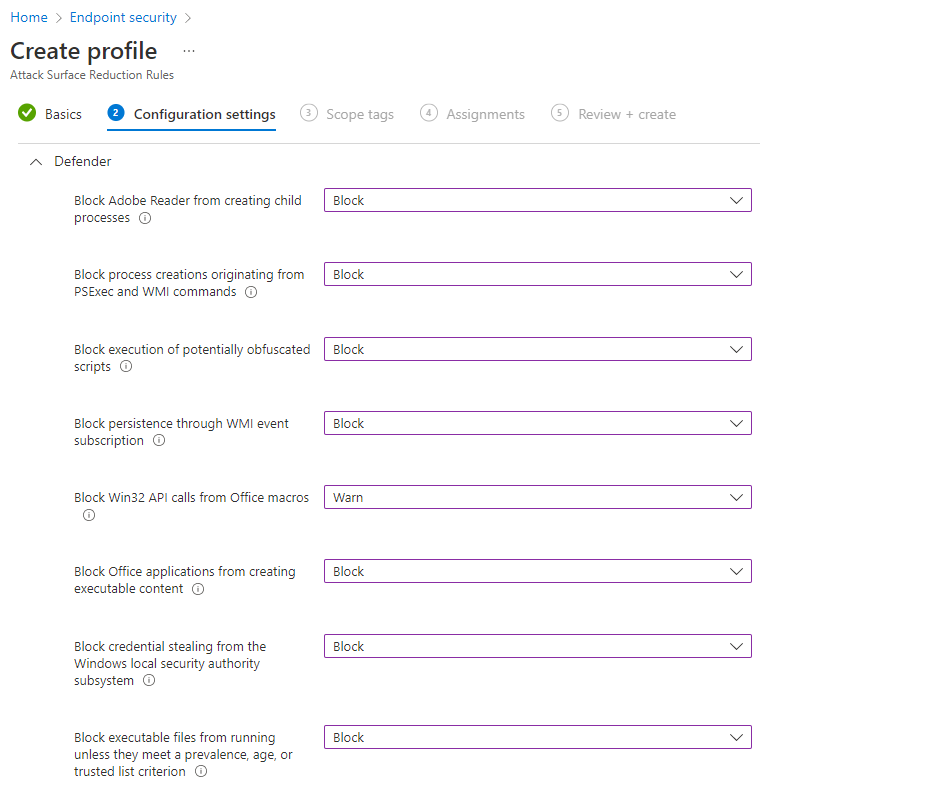Expand dropdown for credential stealing rule
The height and width of the screenshot is (802, 942).
538,646
